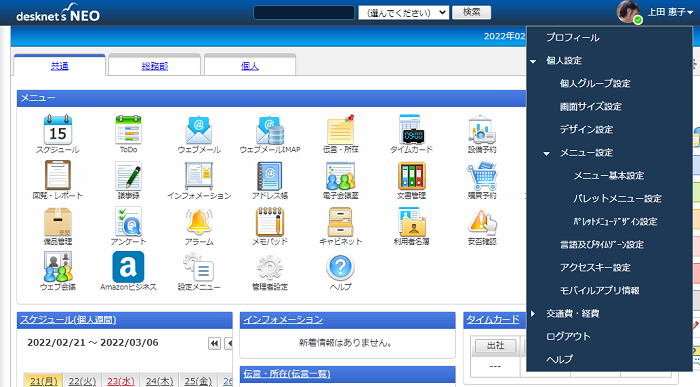Open the ToDo list icon
Image resolution: width=700 pixels, height=387 pixels.
128,130
